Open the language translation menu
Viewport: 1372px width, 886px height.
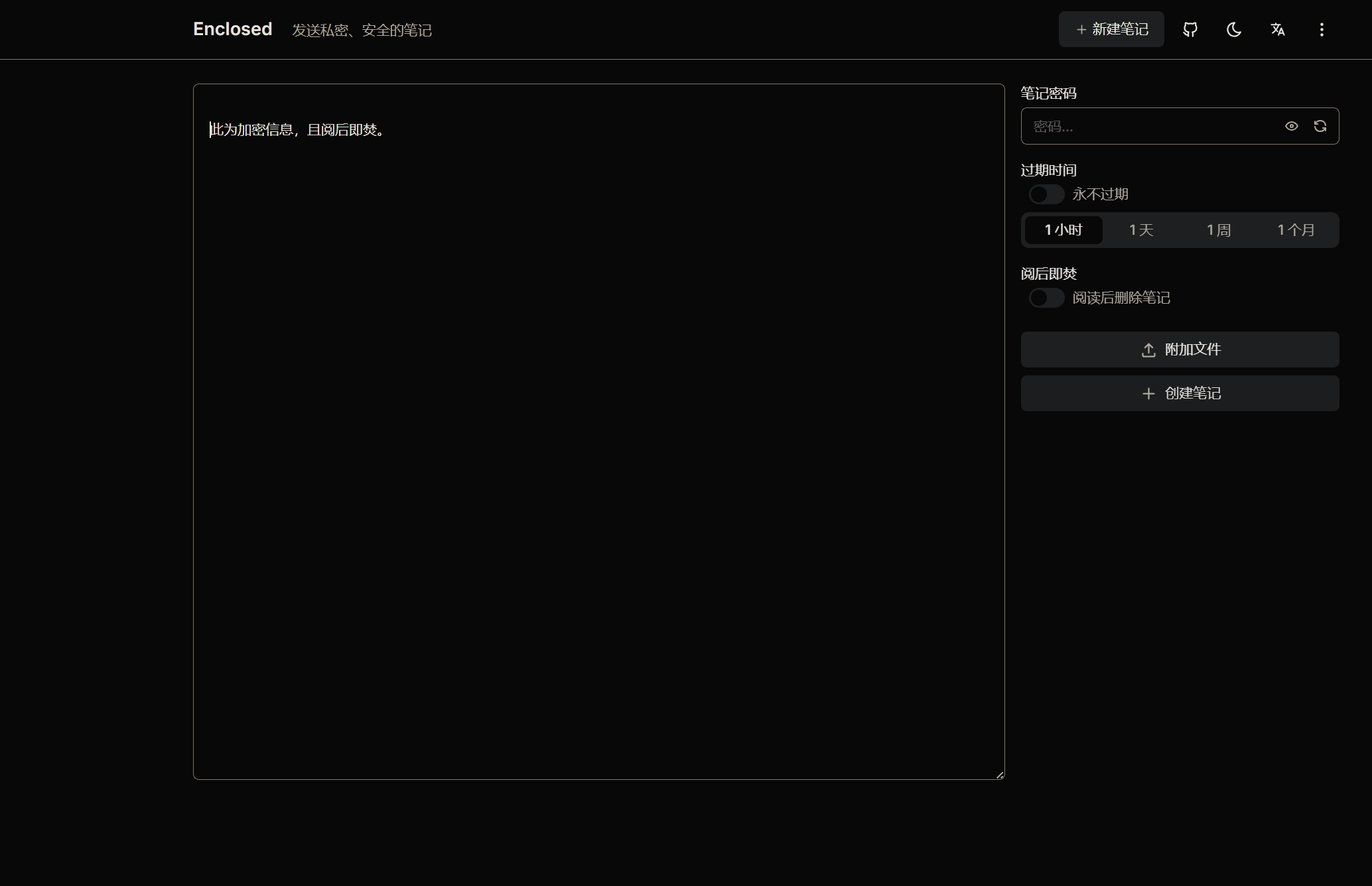click(x=1278, y=29)
